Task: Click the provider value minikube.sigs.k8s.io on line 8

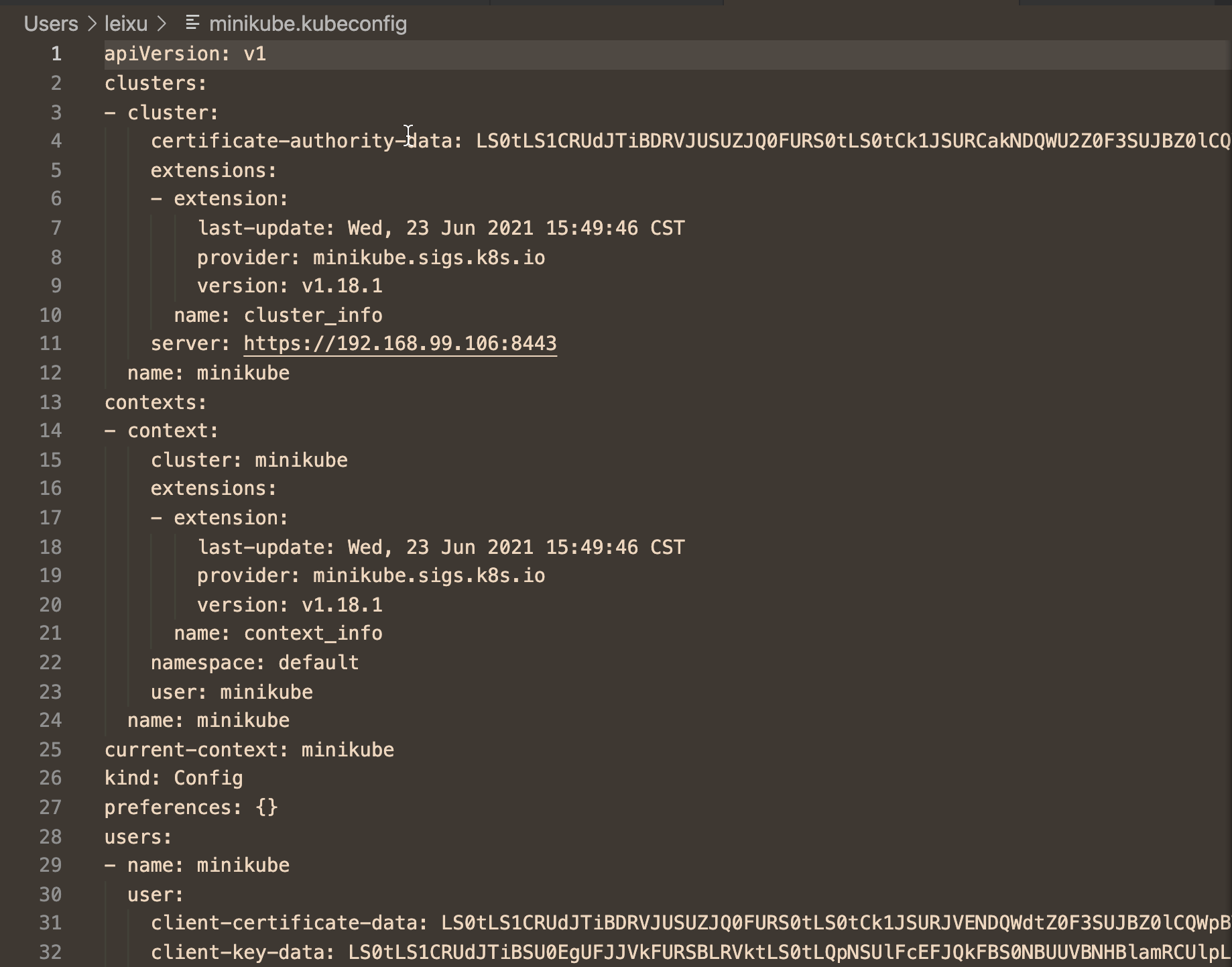Action: point(429,258)
